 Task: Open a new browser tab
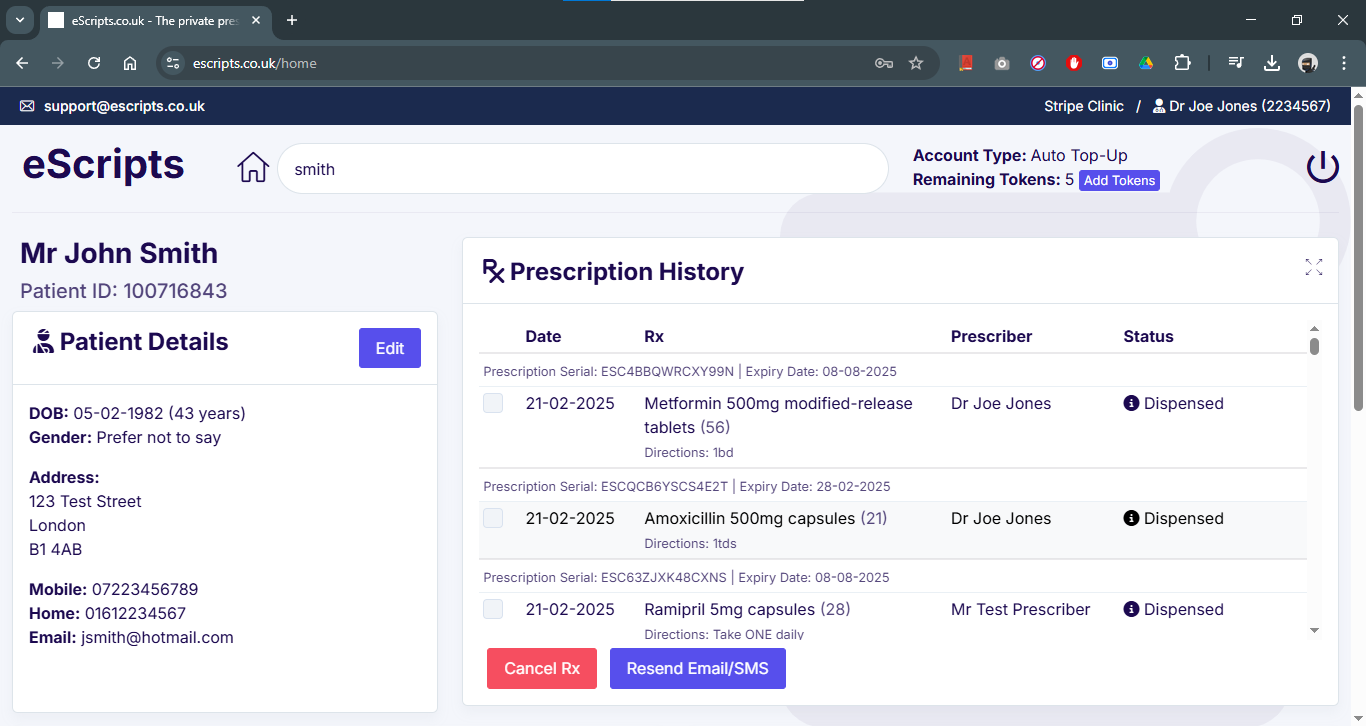click(x=292, y=20)
